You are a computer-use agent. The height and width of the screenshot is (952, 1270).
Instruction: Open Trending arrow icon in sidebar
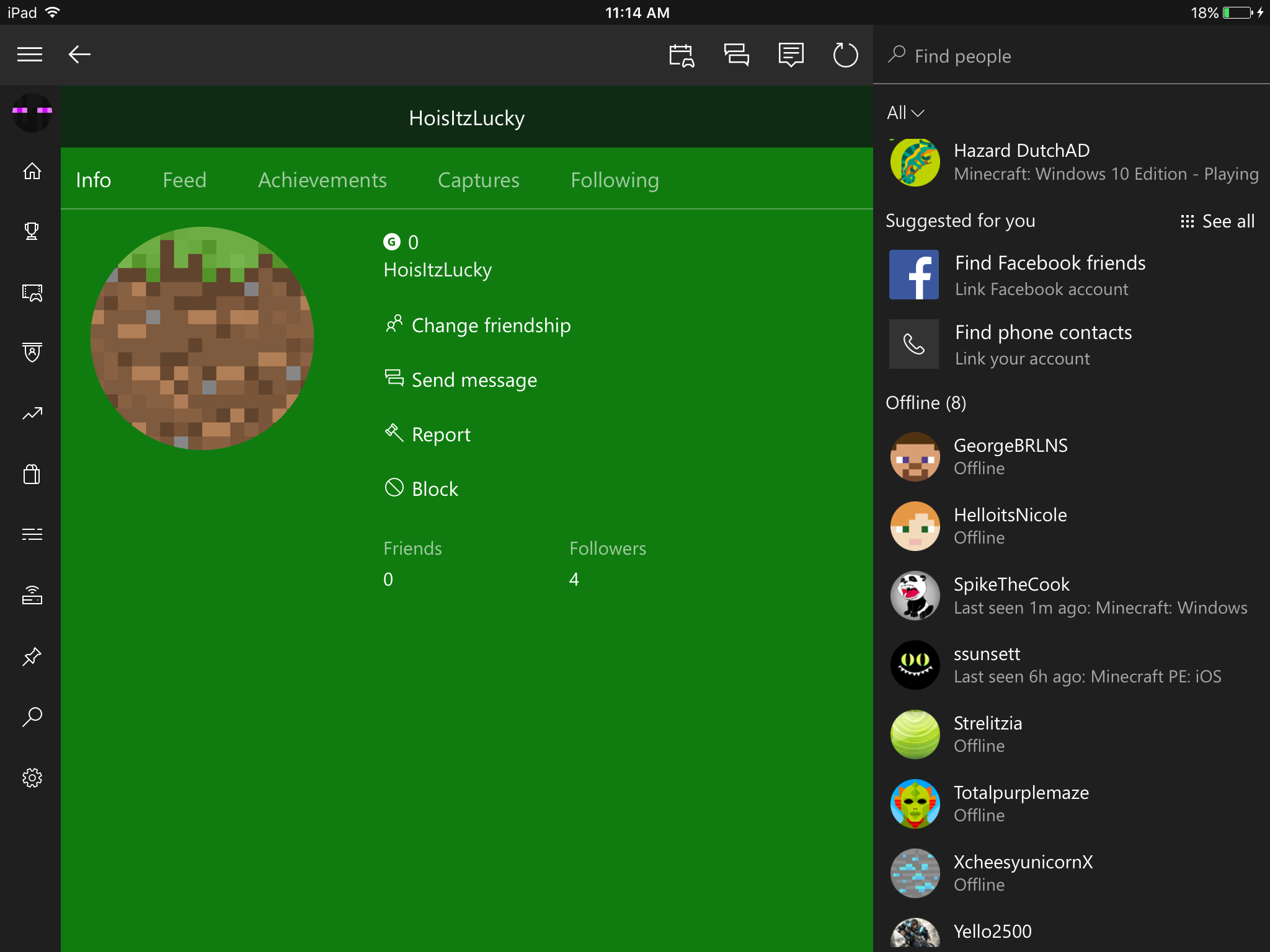[32, 413]
